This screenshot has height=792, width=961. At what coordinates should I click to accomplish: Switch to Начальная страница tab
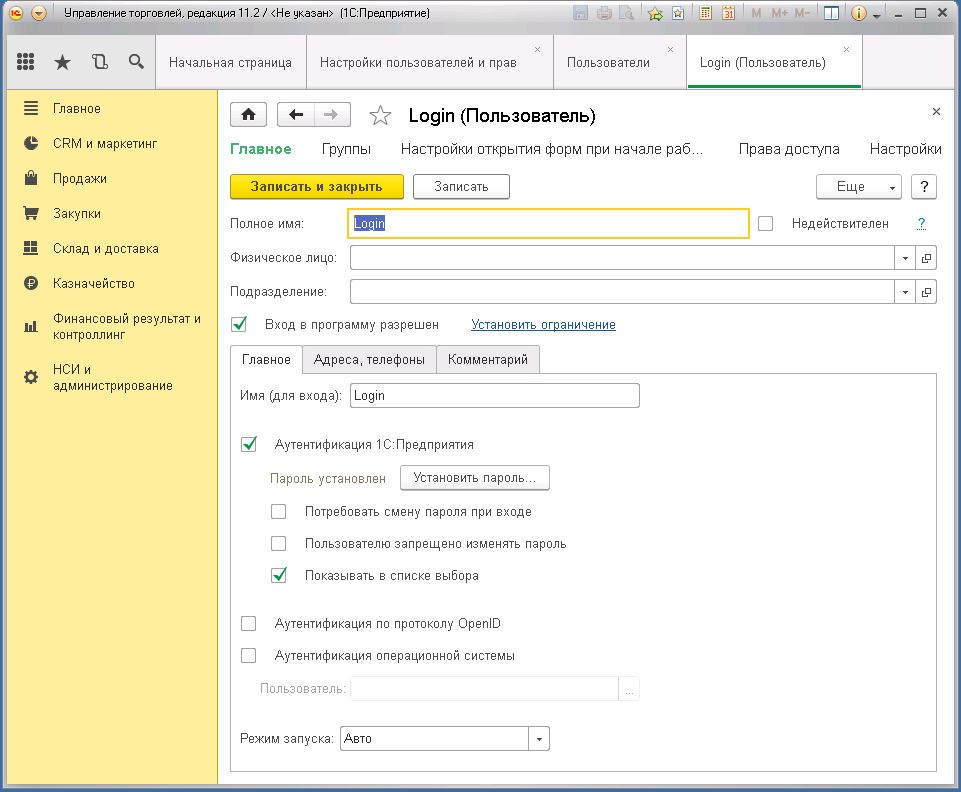coord(230,63)
